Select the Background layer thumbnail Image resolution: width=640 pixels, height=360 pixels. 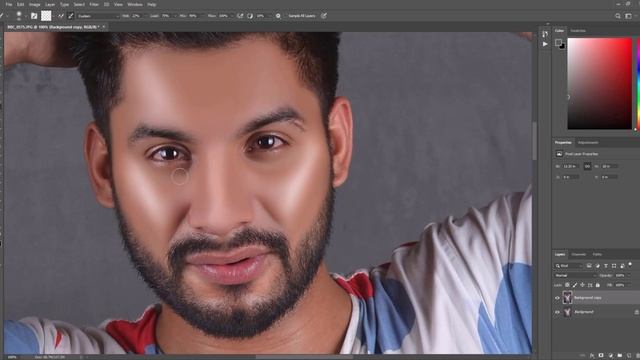coord(567,312)
